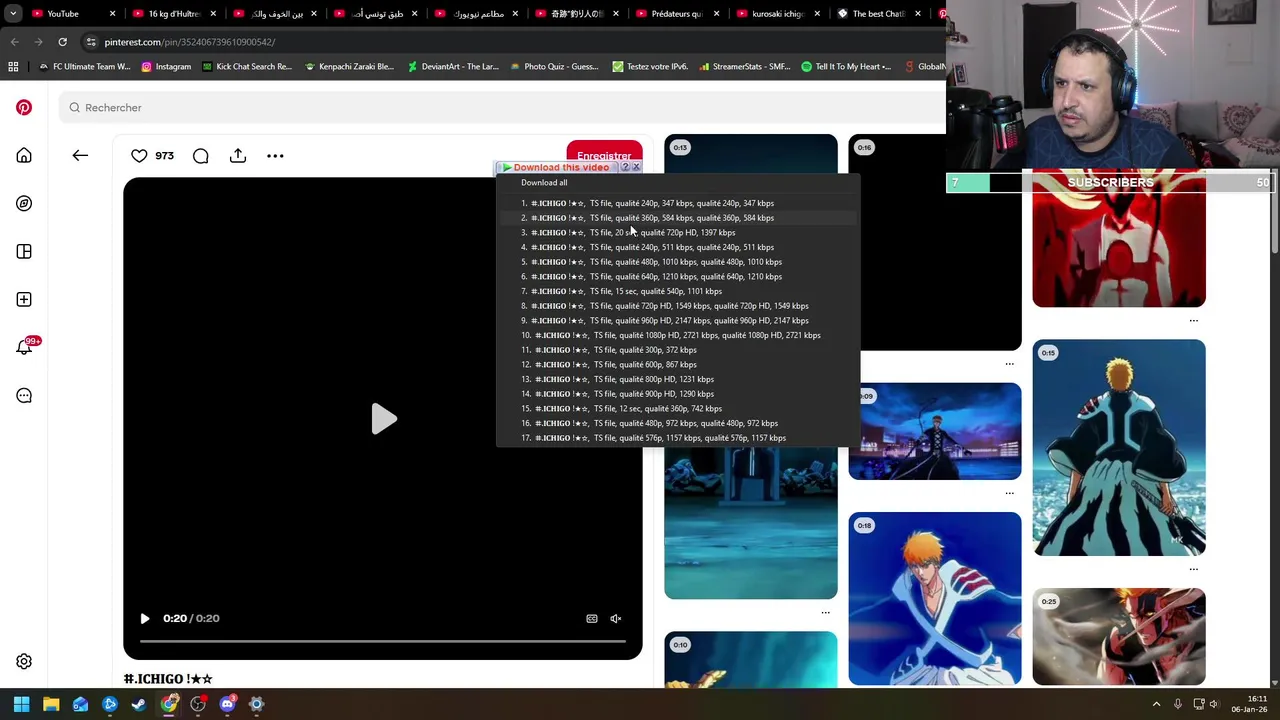Click the Download this video button
The image size is (1280, 720).
556,168
